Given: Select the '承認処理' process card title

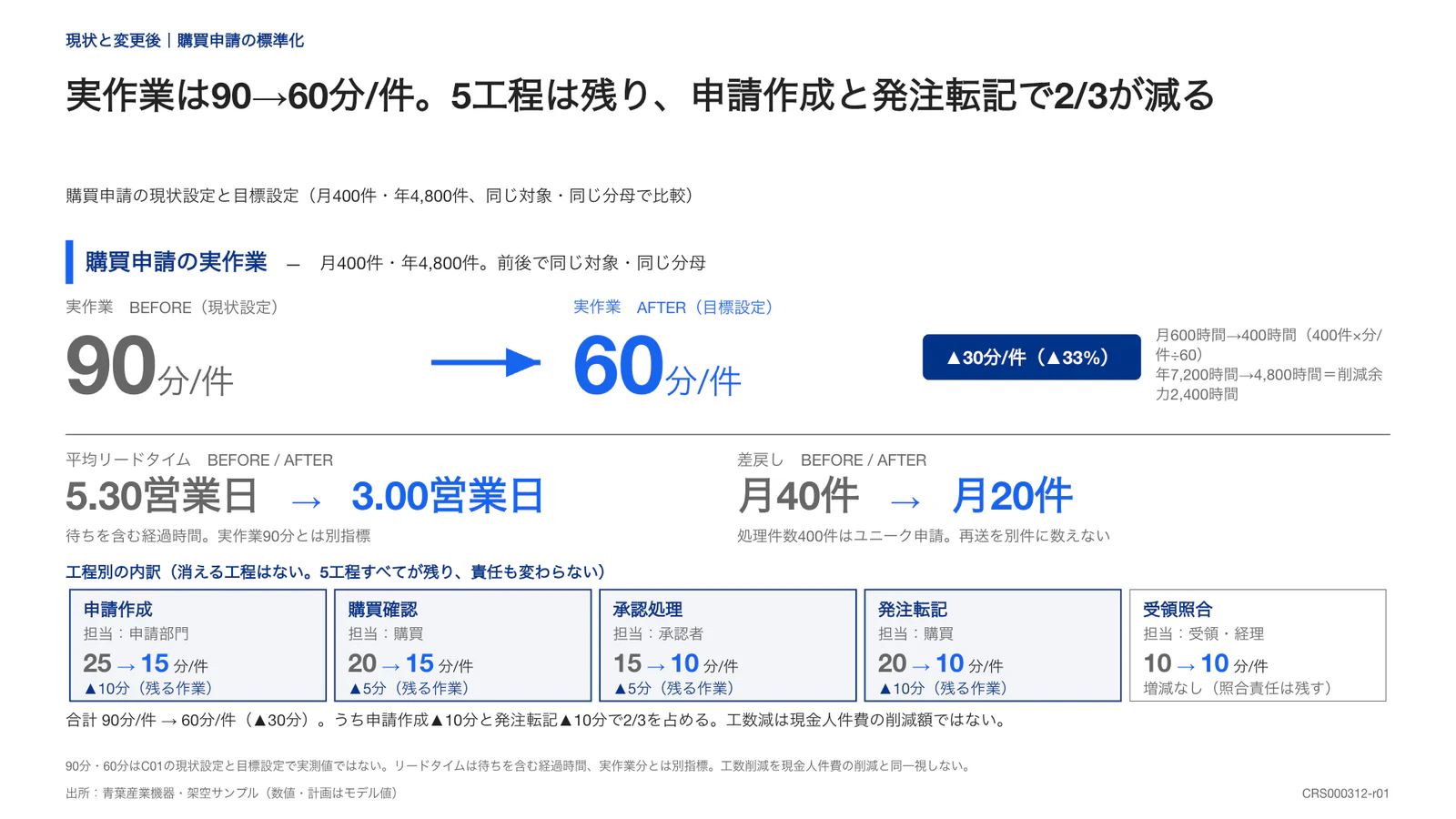Looking at the screenshot, I should point(647,610).
